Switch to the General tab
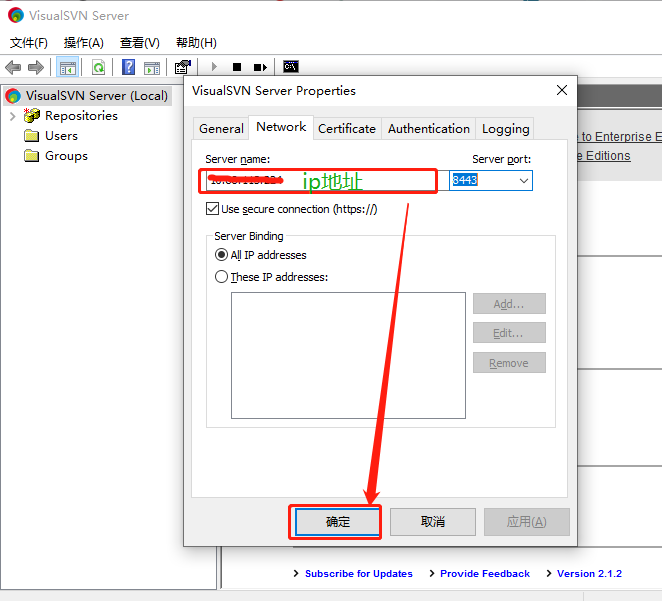662x601 pixels. (221, 129)
